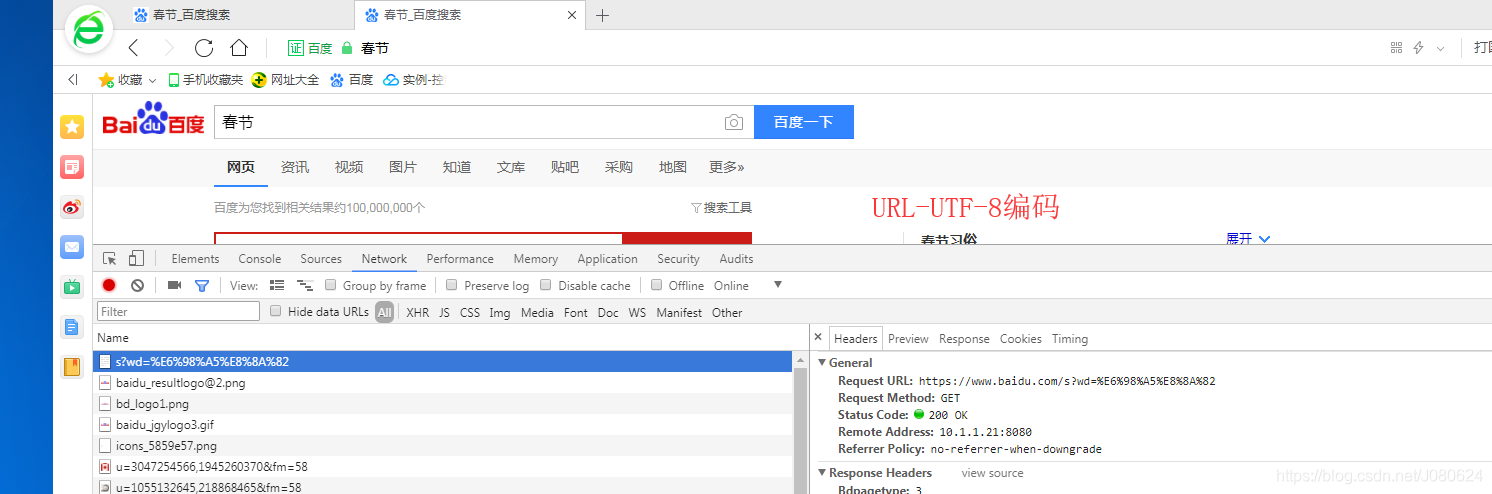The image size is (1492, 494).
Task: Filter requests by JS type
Action: pyautogui.click(x=444, y=312)
